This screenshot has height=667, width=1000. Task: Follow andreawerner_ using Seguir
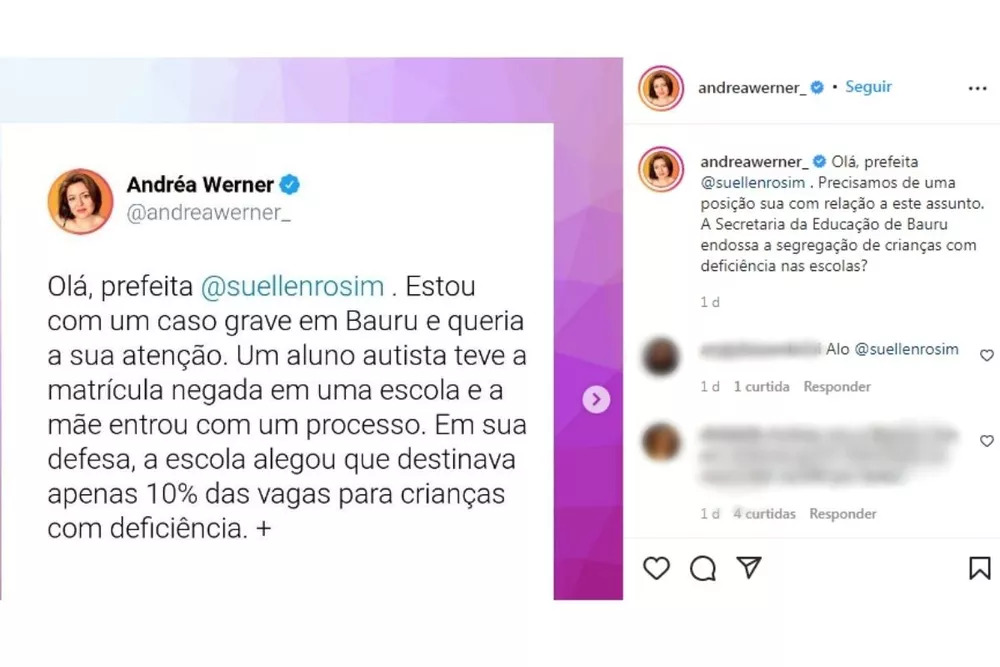point(868,87)
